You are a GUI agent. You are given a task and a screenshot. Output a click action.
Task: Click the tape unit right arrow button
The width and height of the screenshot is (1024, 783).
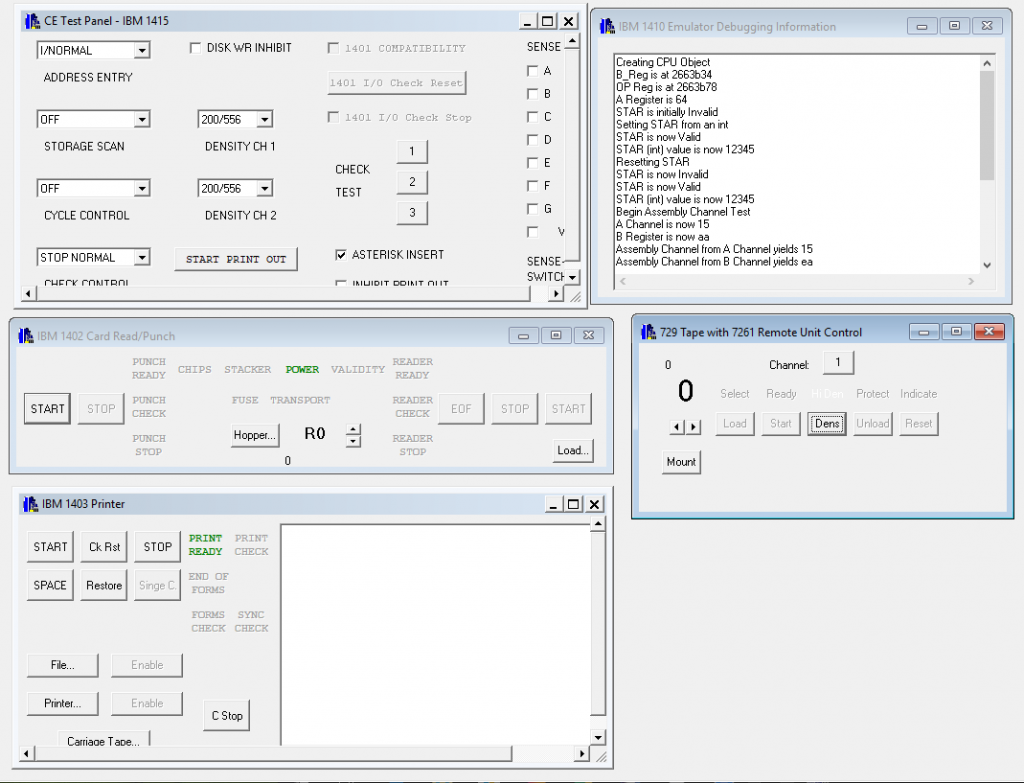point(694,427)
